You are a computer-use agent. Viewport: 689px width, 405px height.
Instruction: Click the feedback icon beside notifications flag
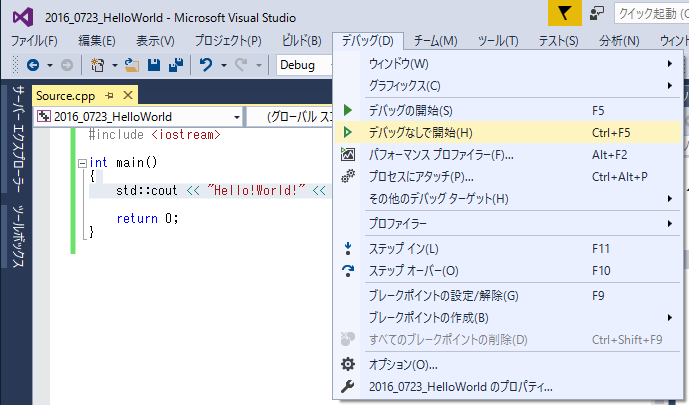coord(597,14)
